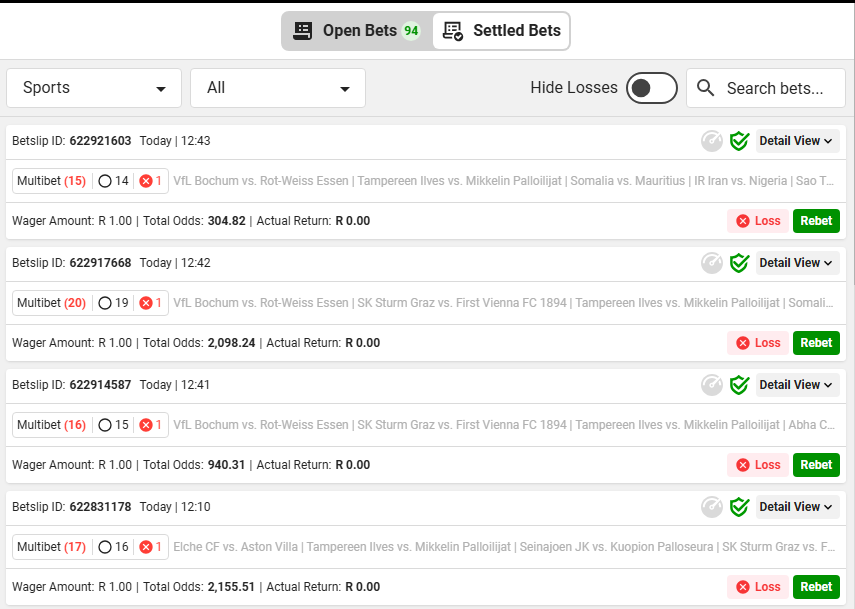Viewport: 855px width, 609px height.
Task: Click the gauge icon for betslip 622917668
Action: pos(712,263)
